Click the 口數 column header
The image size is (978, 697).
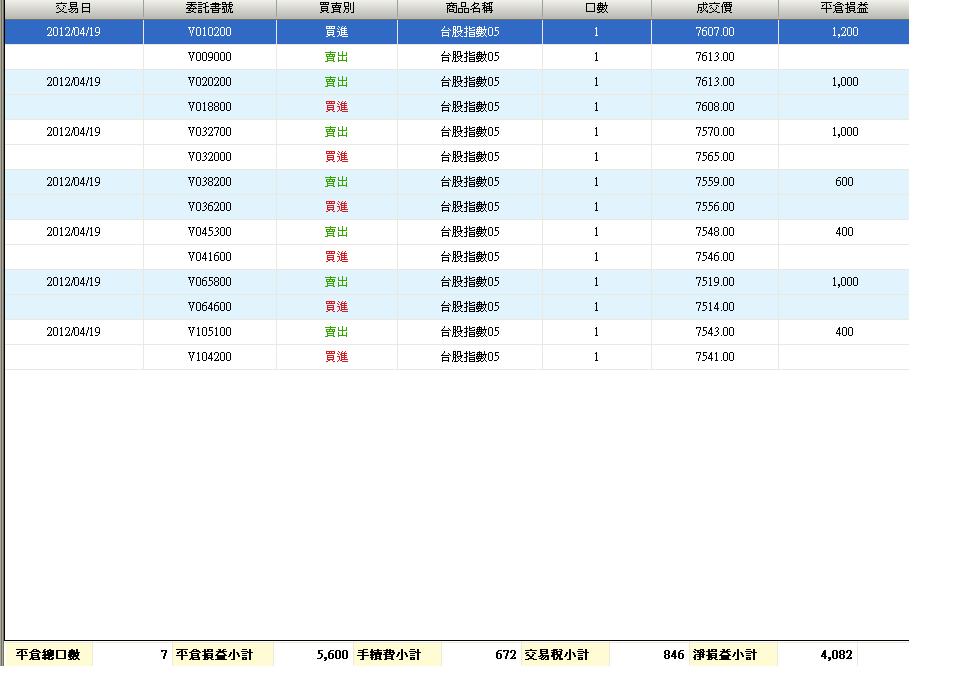596,8
